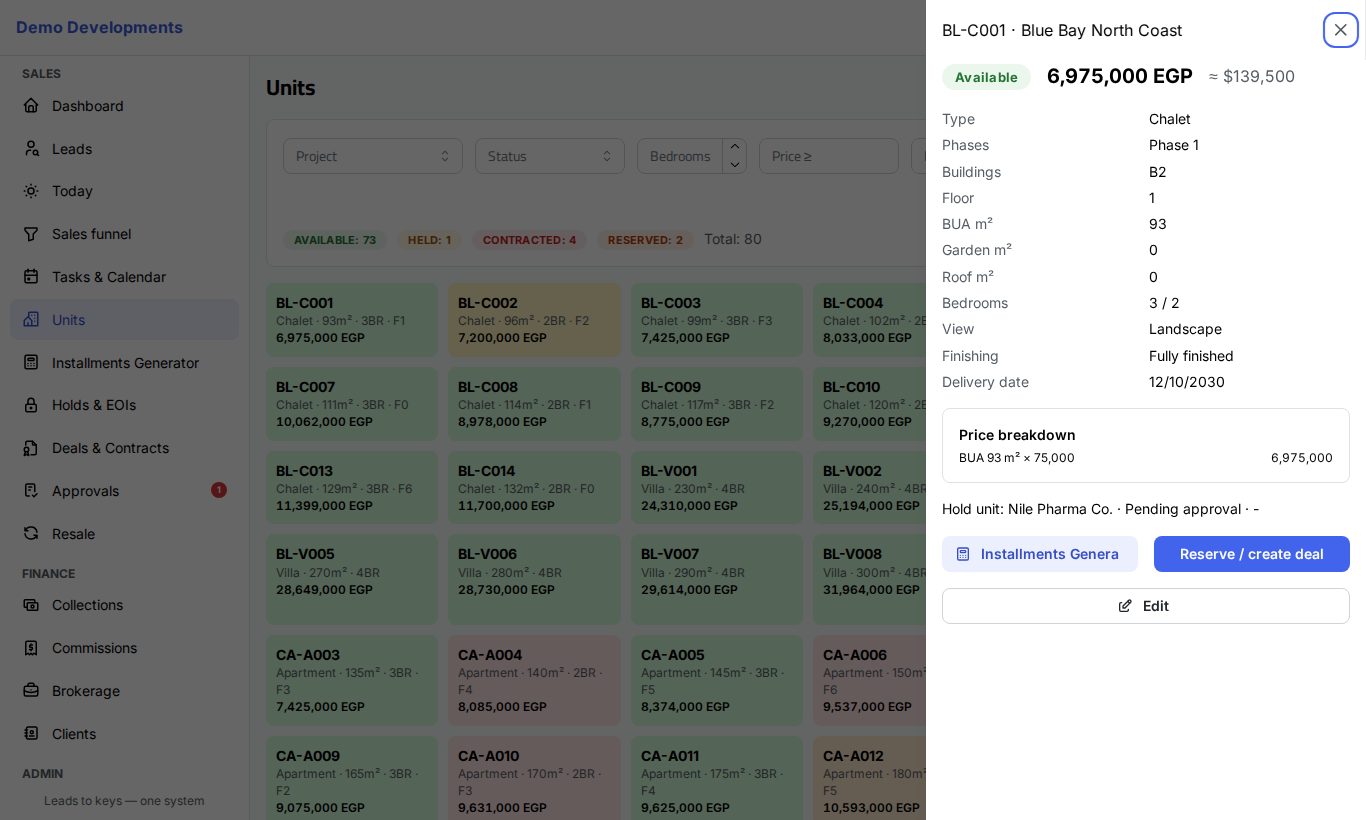Select the BL-C002 unit card
1366x820 pixels.
(534, 320)
